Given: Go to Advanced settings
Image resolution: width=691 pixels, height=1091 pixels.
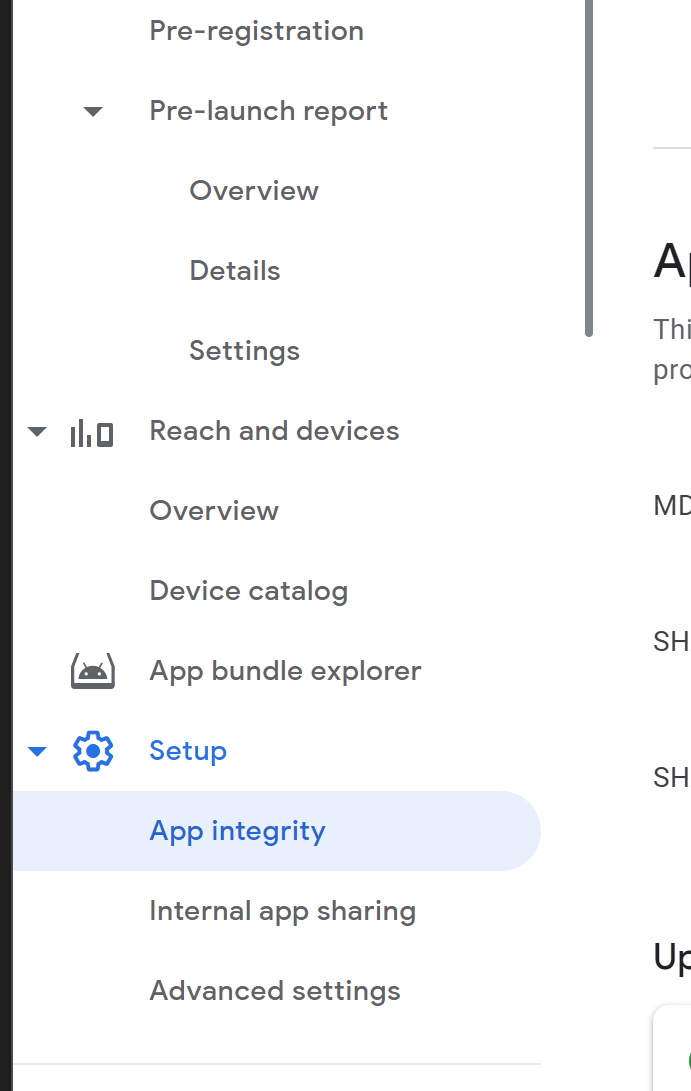Looking at the screenshot, I should tap(275, 991).
